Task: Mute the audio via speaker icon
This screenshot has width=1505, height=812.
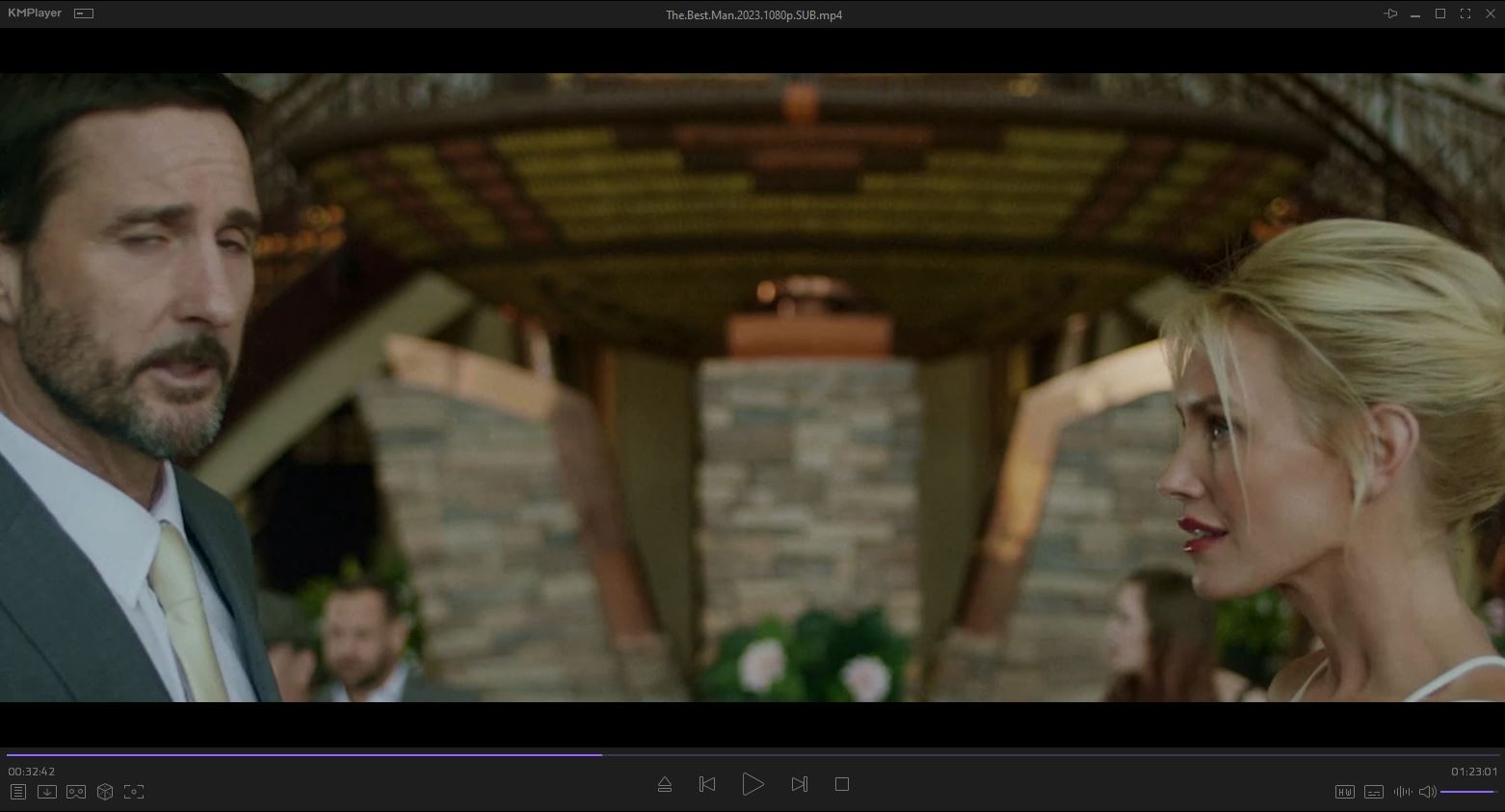Action: coord(1427,792)
